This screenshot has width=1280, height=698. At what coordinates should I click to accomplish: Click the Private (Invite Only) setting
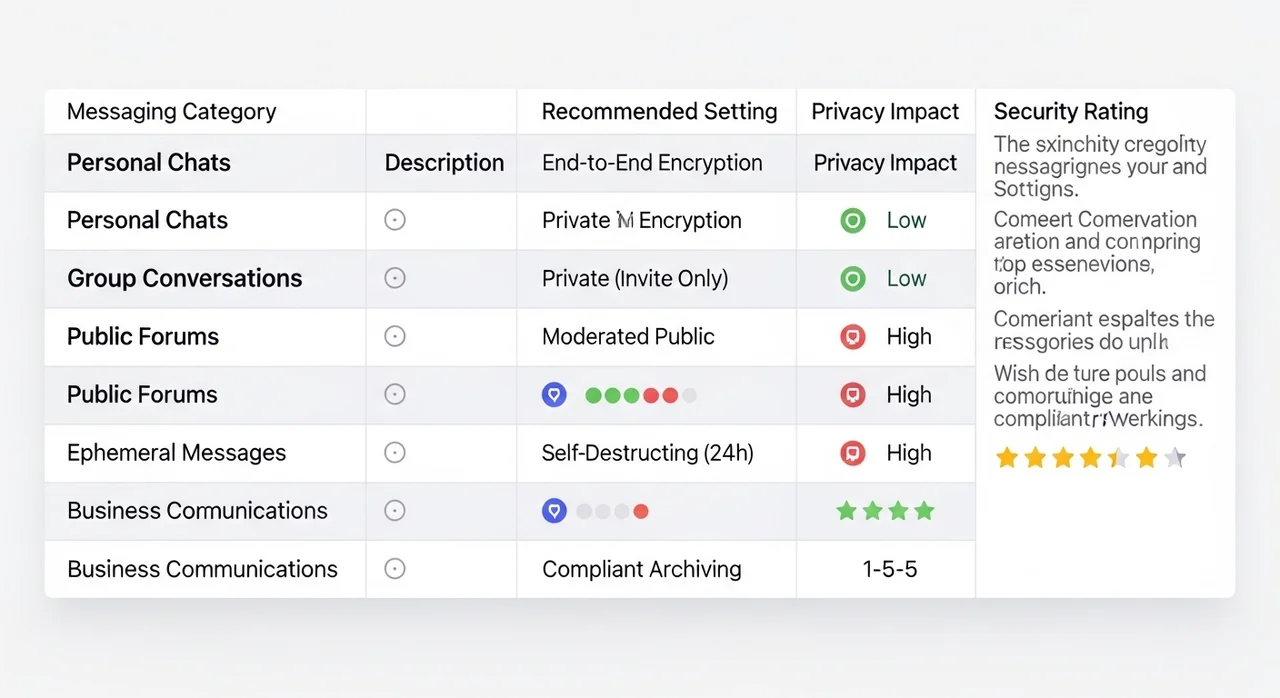[634, 279]
